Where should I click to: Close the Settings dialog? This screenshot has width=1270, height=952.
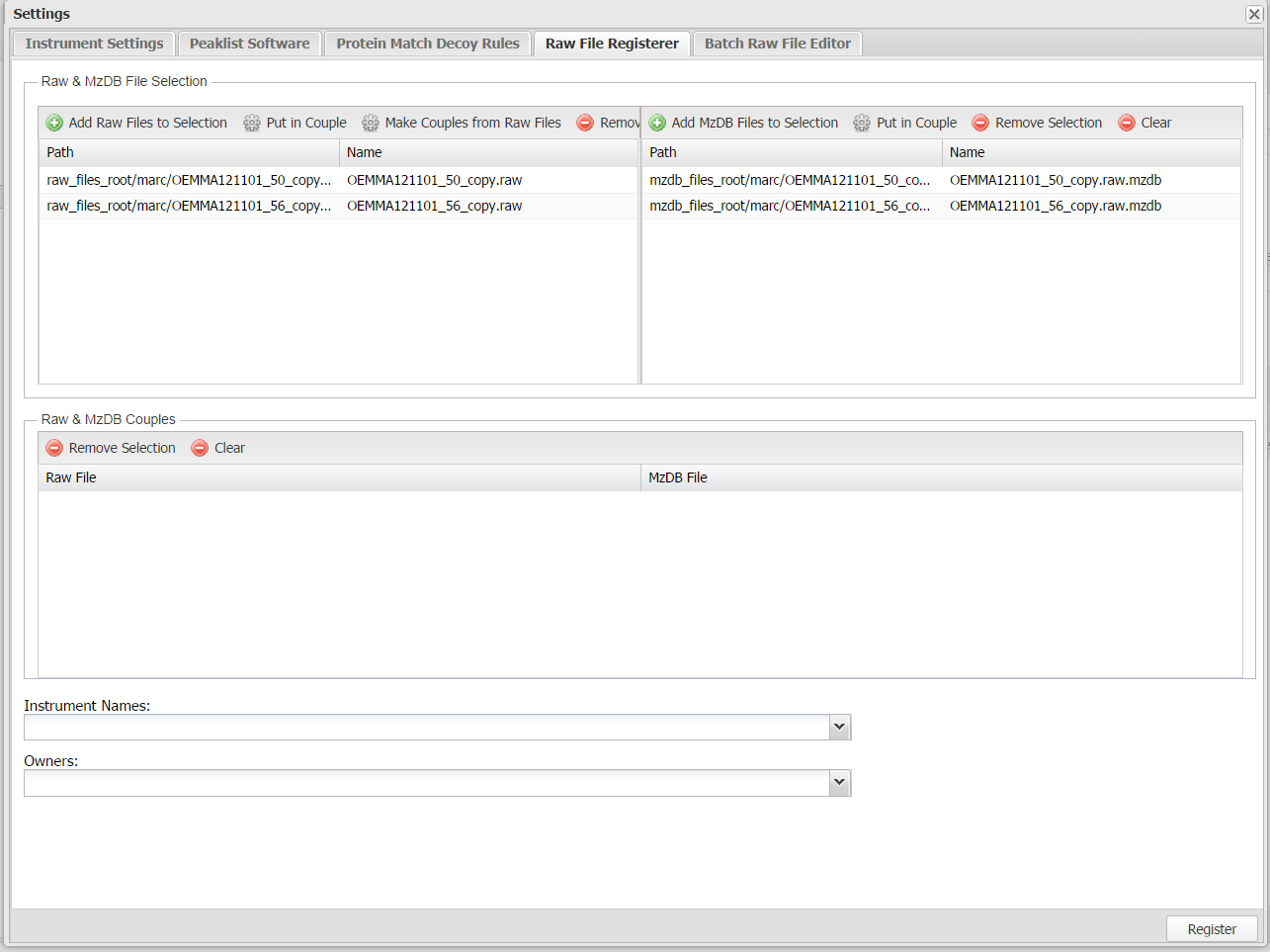click(1253, 14)
